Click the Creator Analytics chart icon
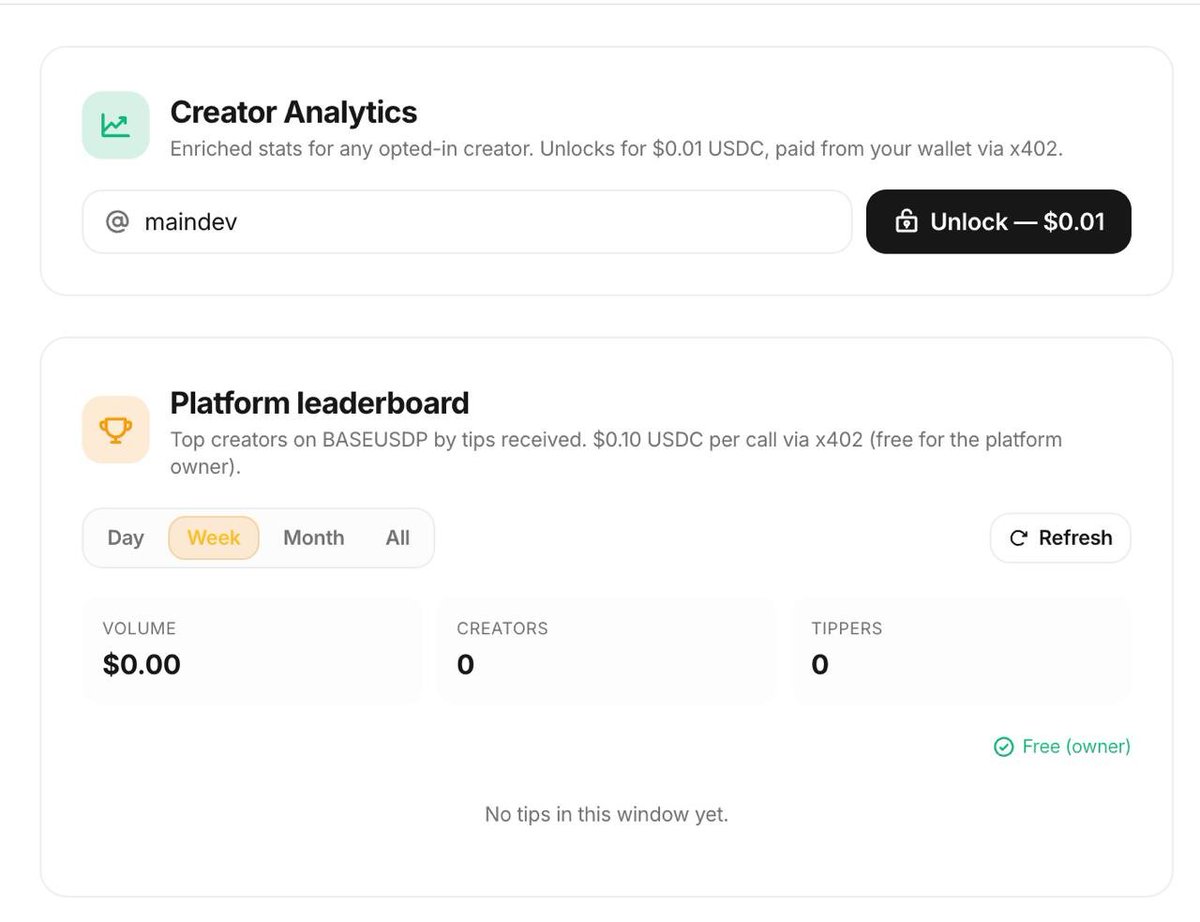1200x922 pixels. (x=116, y=126)
